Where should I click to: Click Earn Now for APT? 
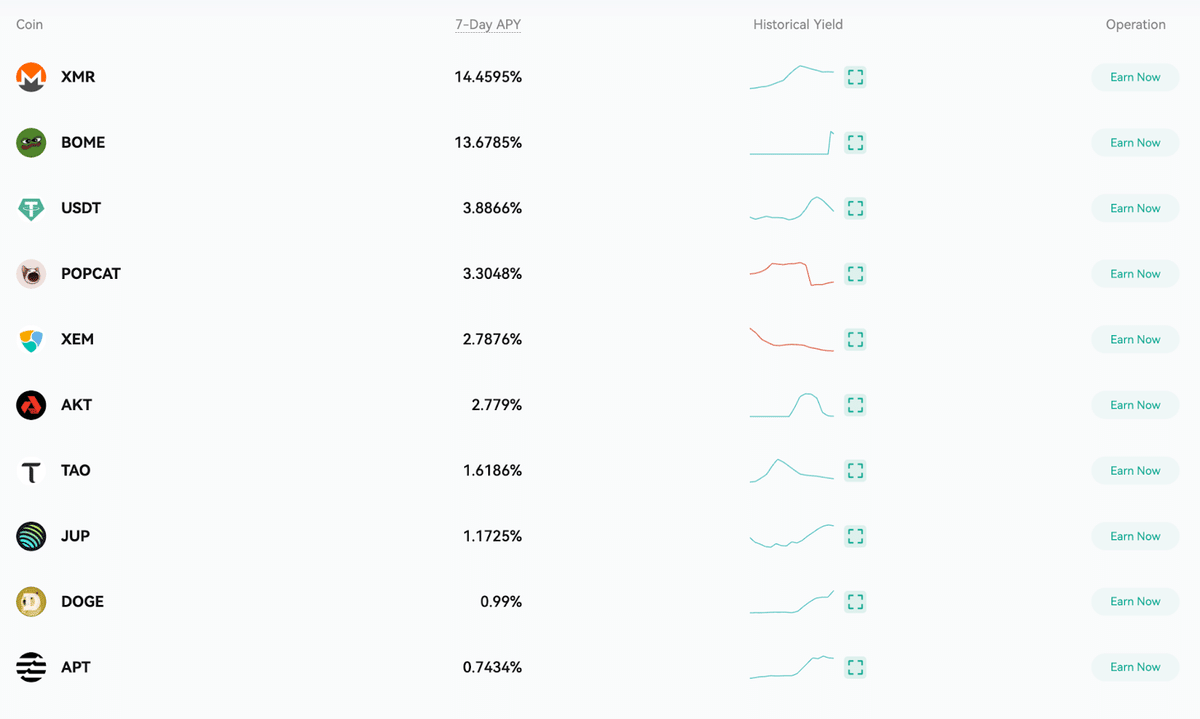point(1135,667)
